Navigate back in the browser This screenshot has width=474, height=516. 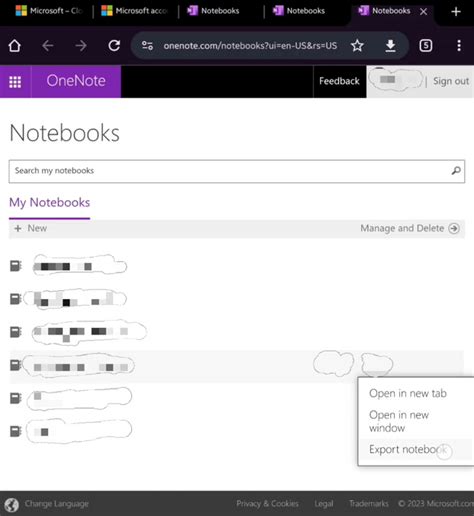coord(48,46)
